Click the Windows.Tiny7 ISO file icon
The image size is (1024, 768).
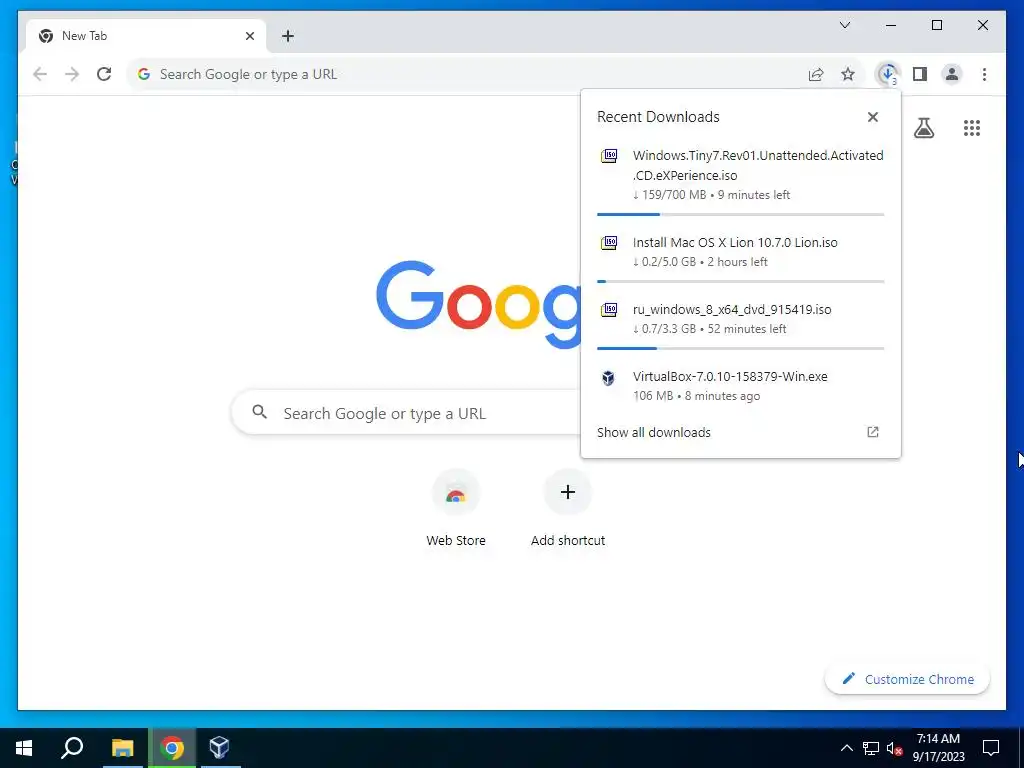click(609, 156)
